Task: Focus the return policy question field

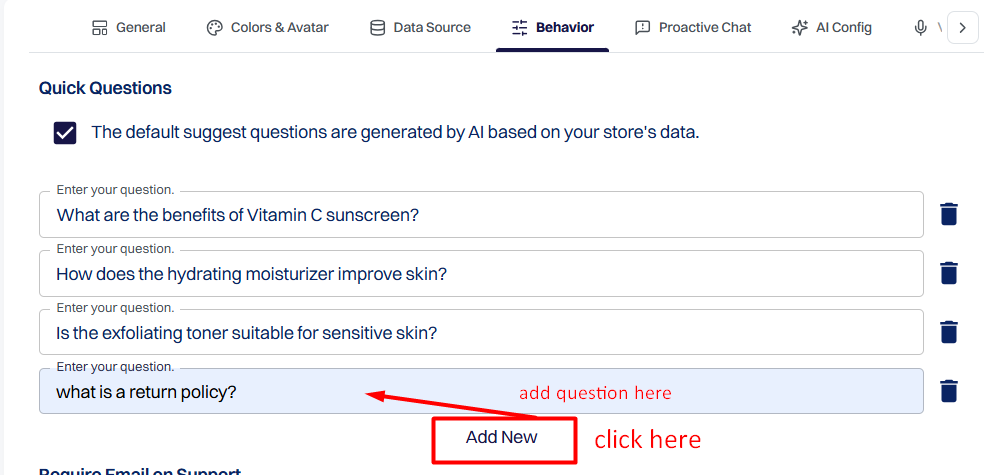Action: (x=481, y=391)
